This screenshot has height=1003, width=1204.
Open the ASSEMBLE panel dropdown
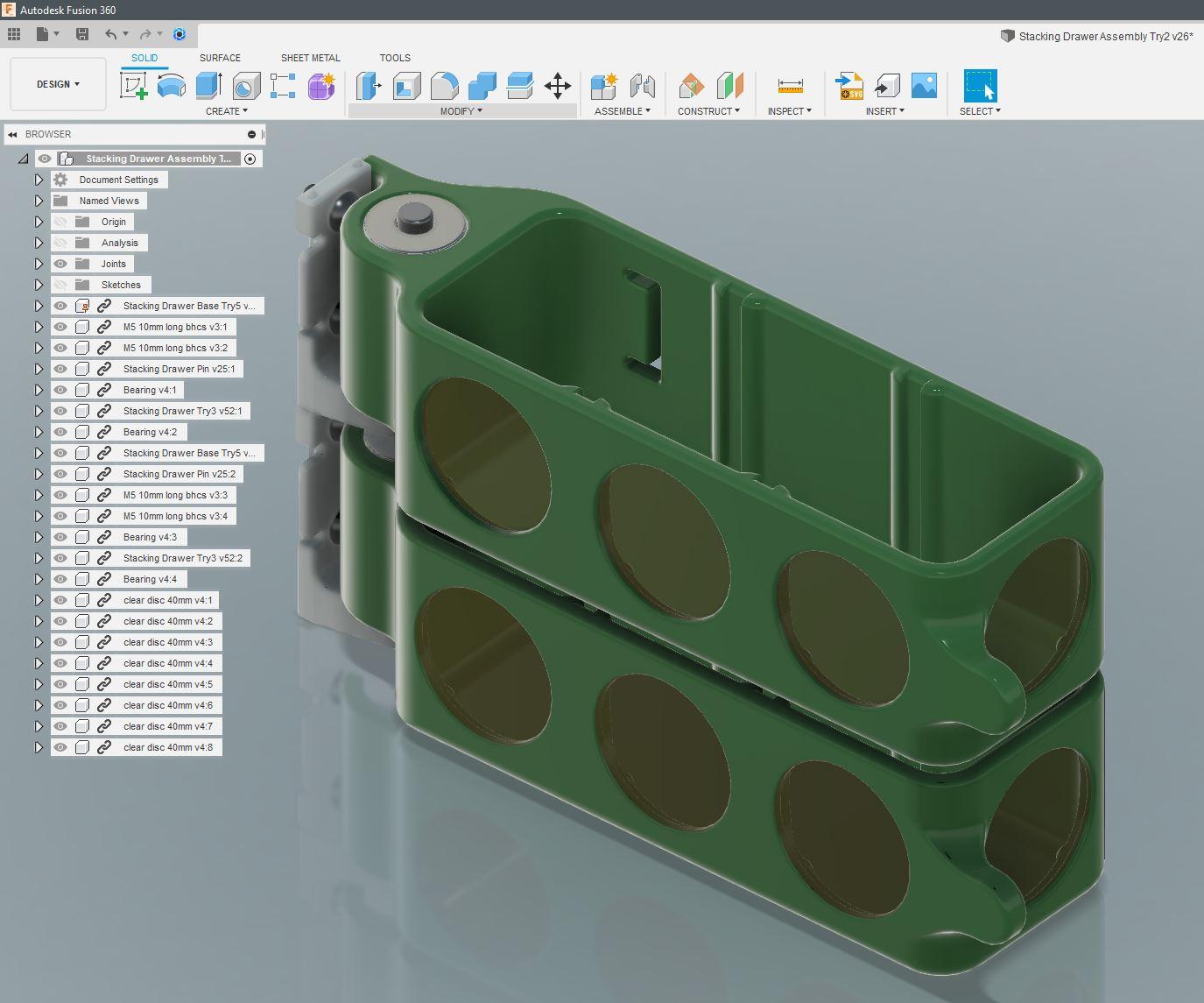click(x=623, y=111)
